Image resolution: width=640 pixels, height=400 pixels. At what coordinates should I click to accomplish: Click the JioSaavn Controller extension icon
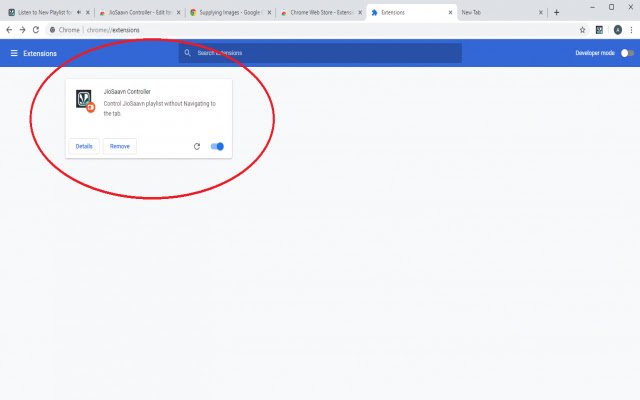pos(85,100)
